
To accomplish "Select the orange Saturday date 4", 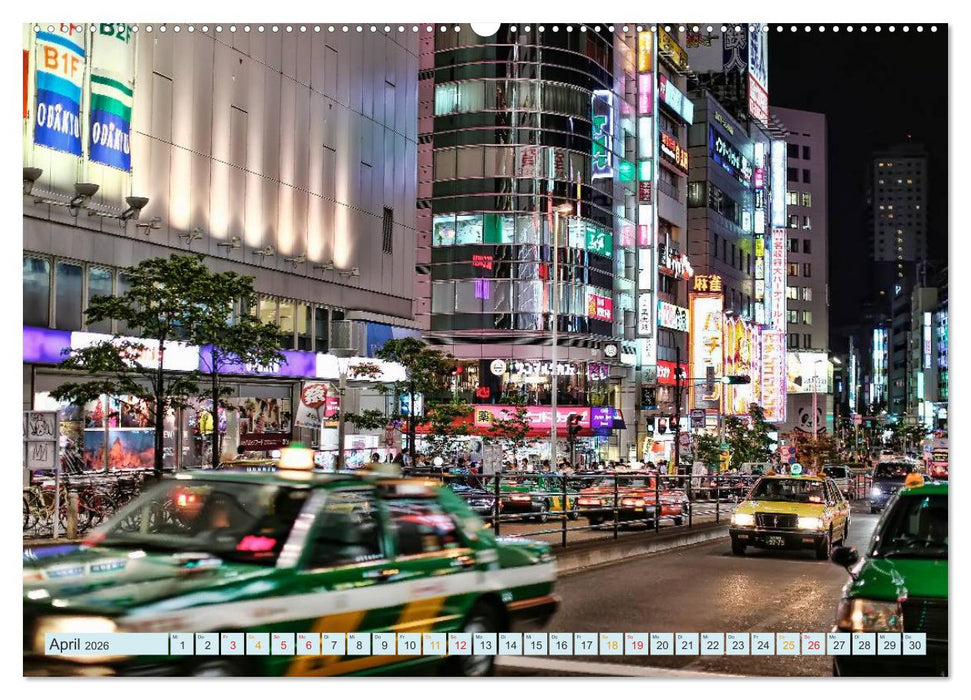I will [x=256, y=648].
